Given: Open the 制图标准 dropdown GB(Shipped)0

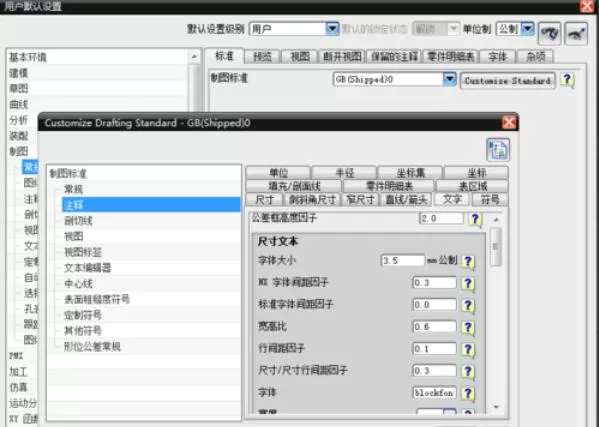Looking at the screenshot, I should click(395, 79).
